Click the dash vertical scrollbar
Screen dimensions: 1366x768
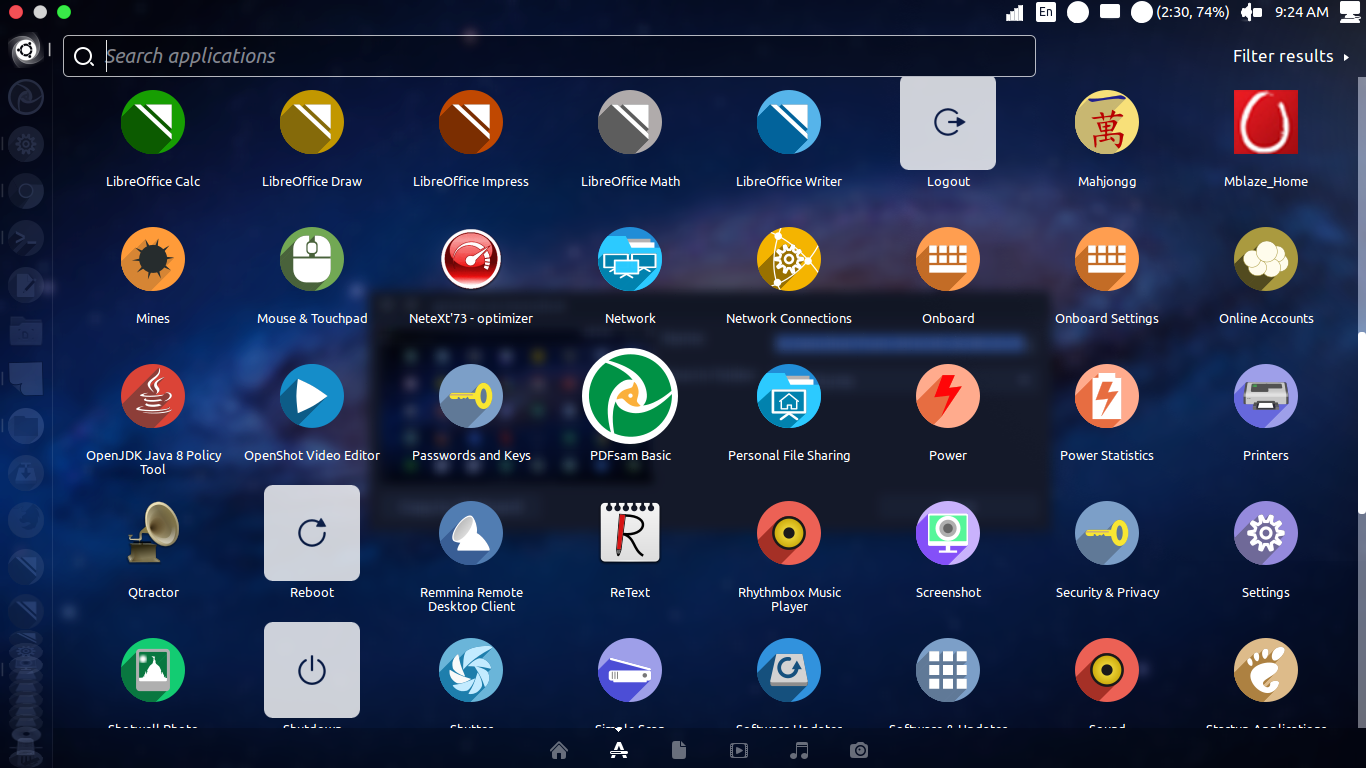(x=1361, y=424)
